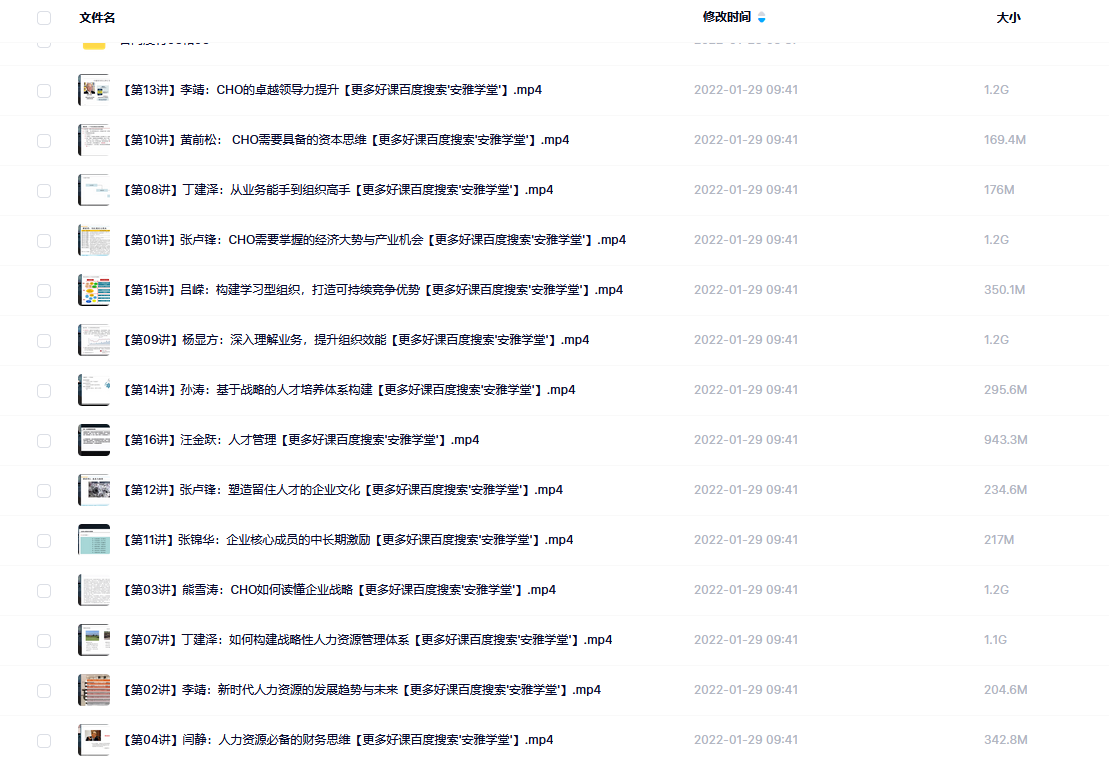Toggle the select-all checkbox beside 文件名
1109x762 pixels.
(x=44, y=18)
